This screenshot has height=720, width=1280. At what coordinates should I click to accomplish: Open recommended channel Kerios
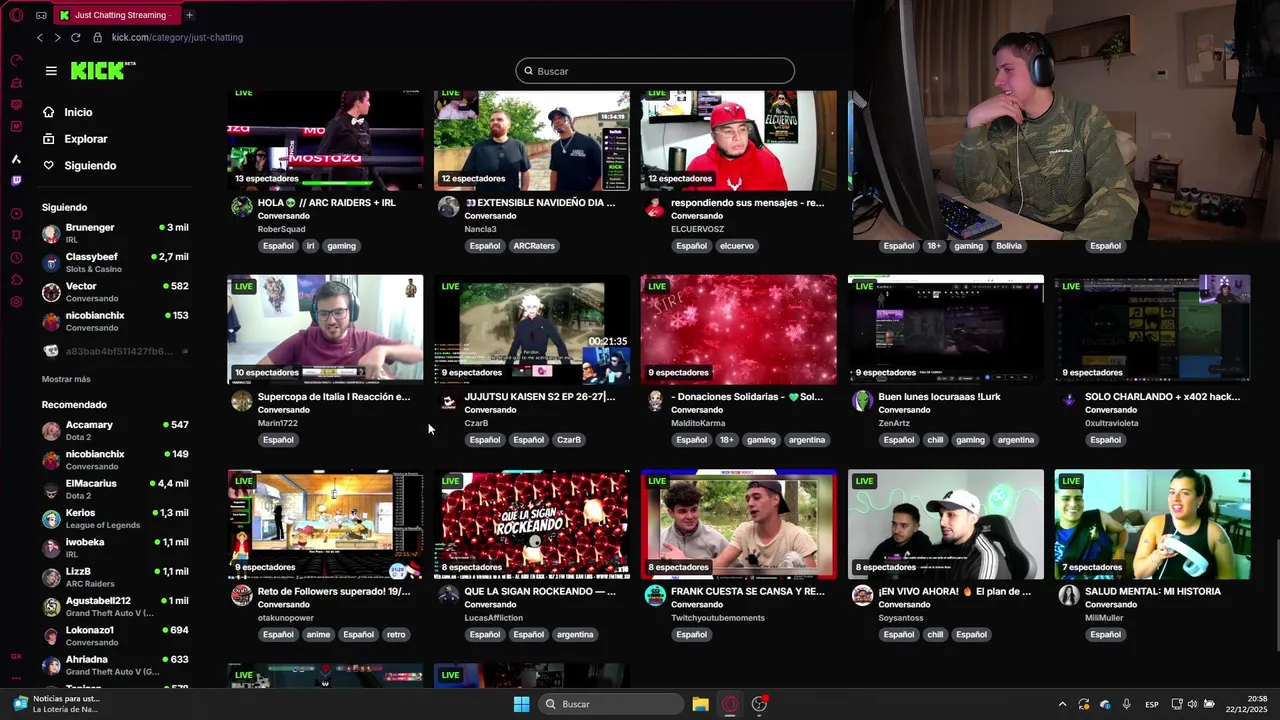pos(115,518)
